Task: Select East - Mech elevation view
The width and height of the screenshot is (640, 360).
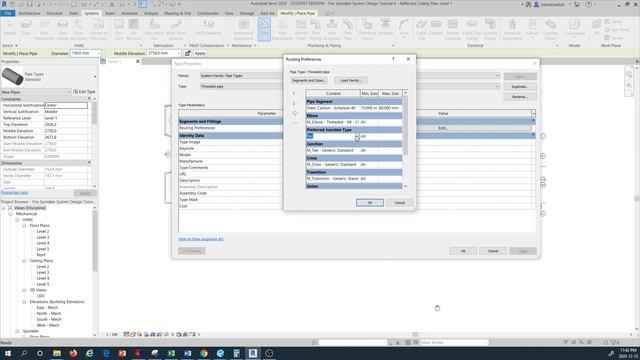Action: pyautogui.click(x=47, y=308)
